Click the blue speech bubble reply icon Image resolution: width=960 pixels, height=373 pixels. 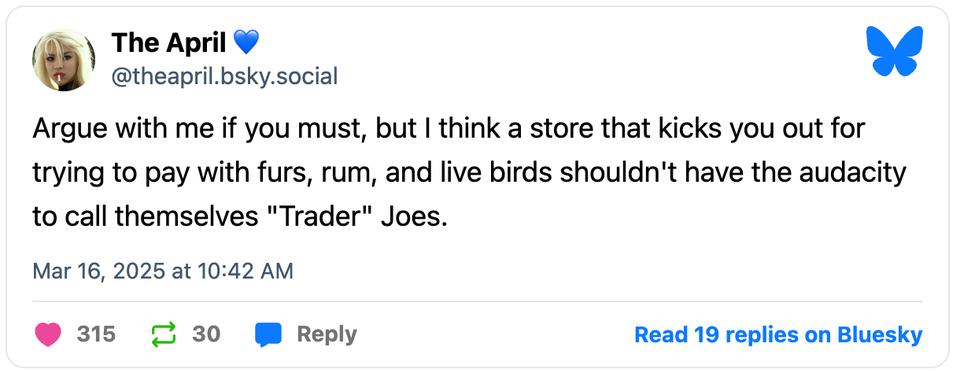268,335
